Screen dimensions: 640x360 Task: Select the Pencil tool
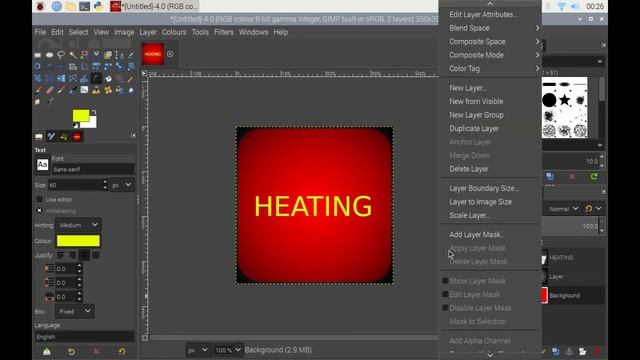131,78
